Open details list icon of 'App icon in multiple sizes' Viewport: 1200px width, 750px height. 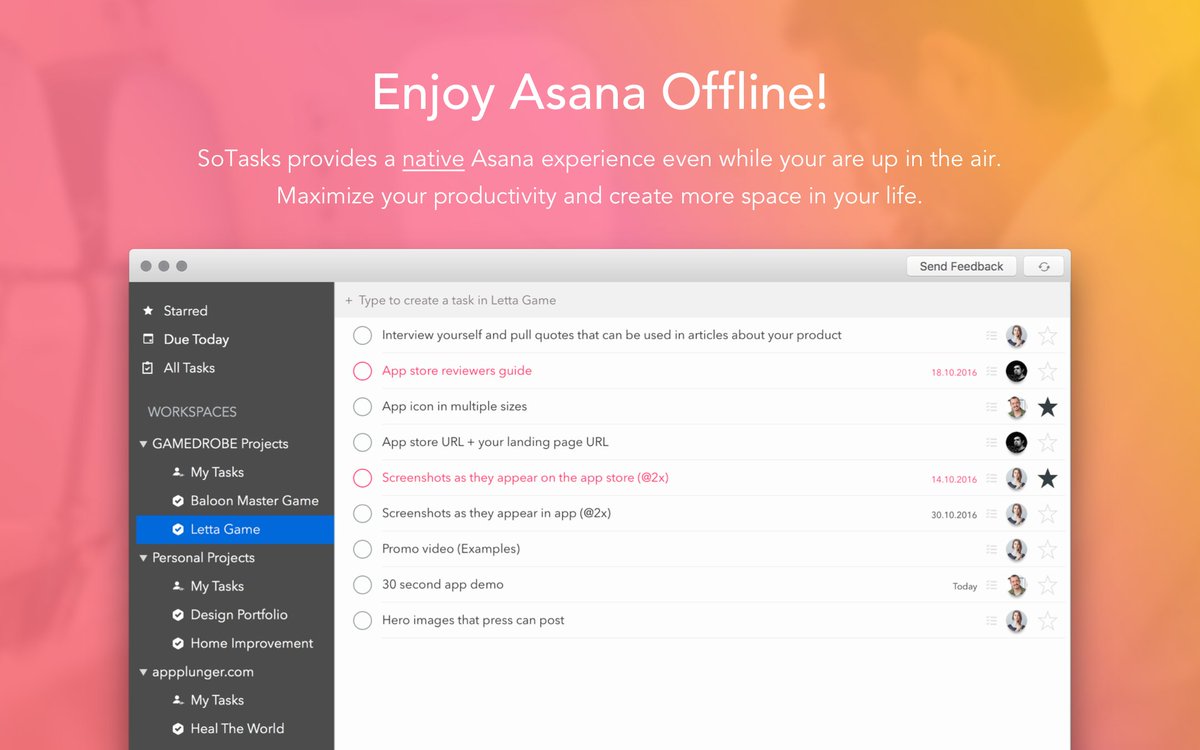[x=991, y=407]
